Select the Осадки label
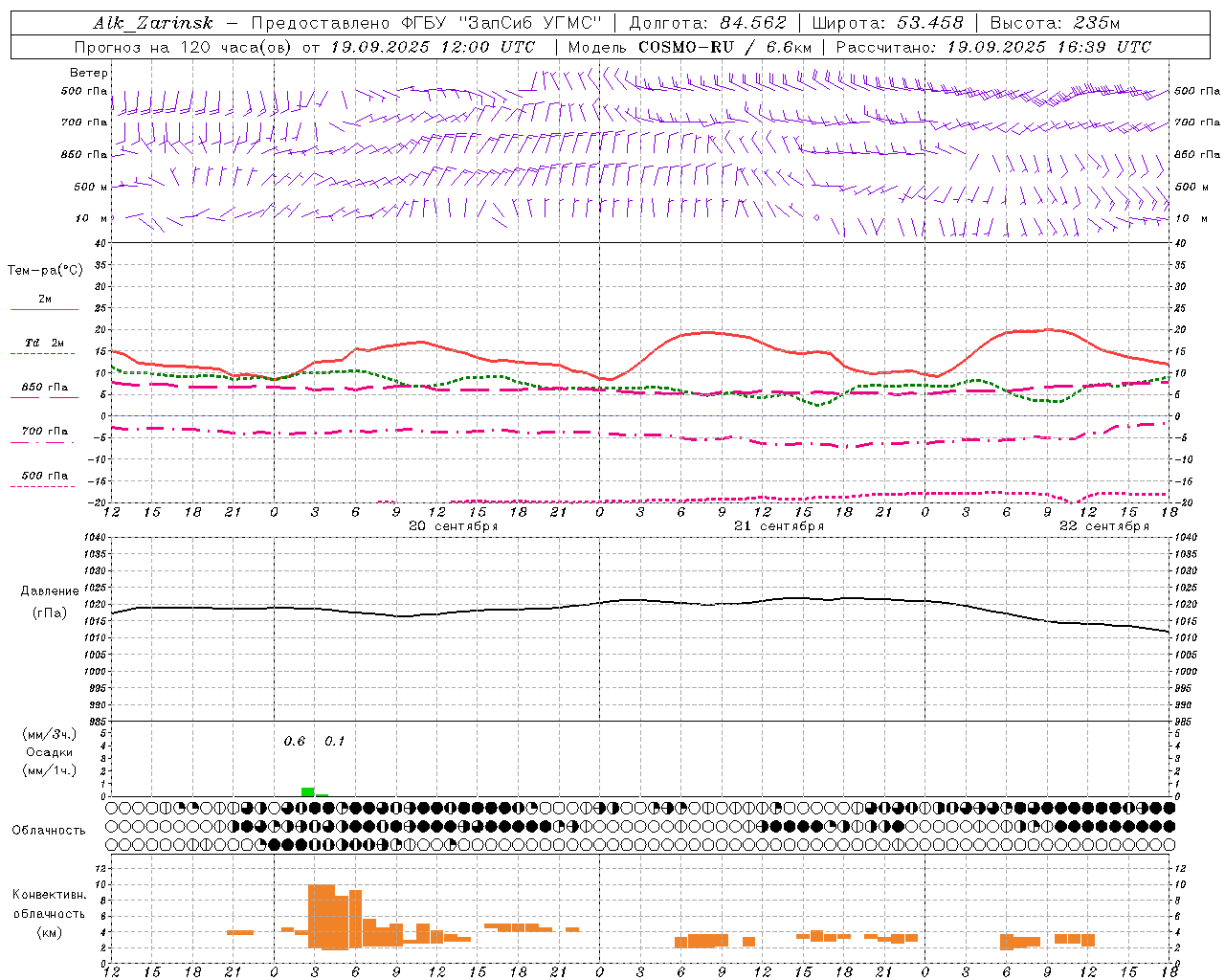The width and height of the screenshot is (1225, 980). coord(50,752)
